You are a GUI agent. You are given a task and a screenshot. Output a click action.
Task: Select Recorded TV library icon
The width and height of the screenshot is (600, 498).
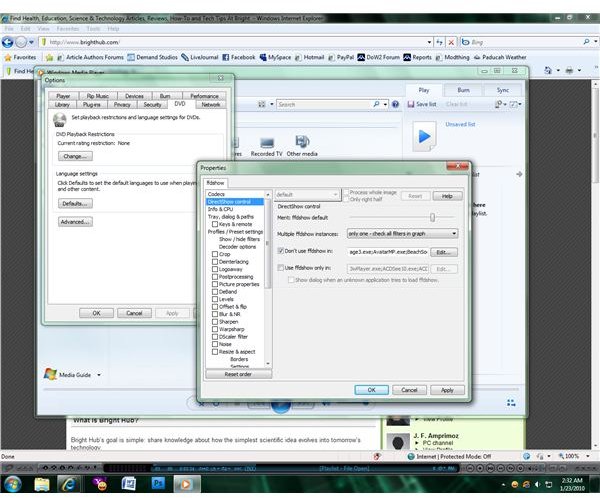(x=267, y=143)
